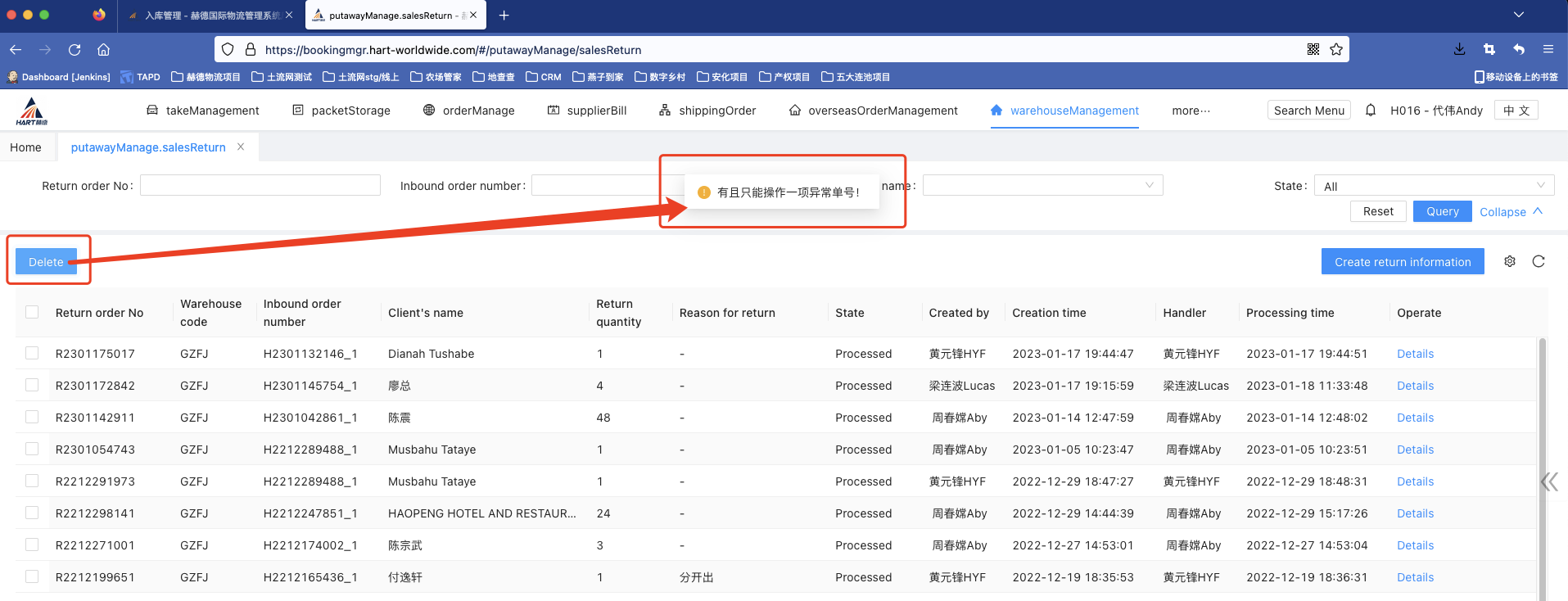Bookmark page with star icon
Viewport: 1568px width, 601px height.
pos(1336,49)
